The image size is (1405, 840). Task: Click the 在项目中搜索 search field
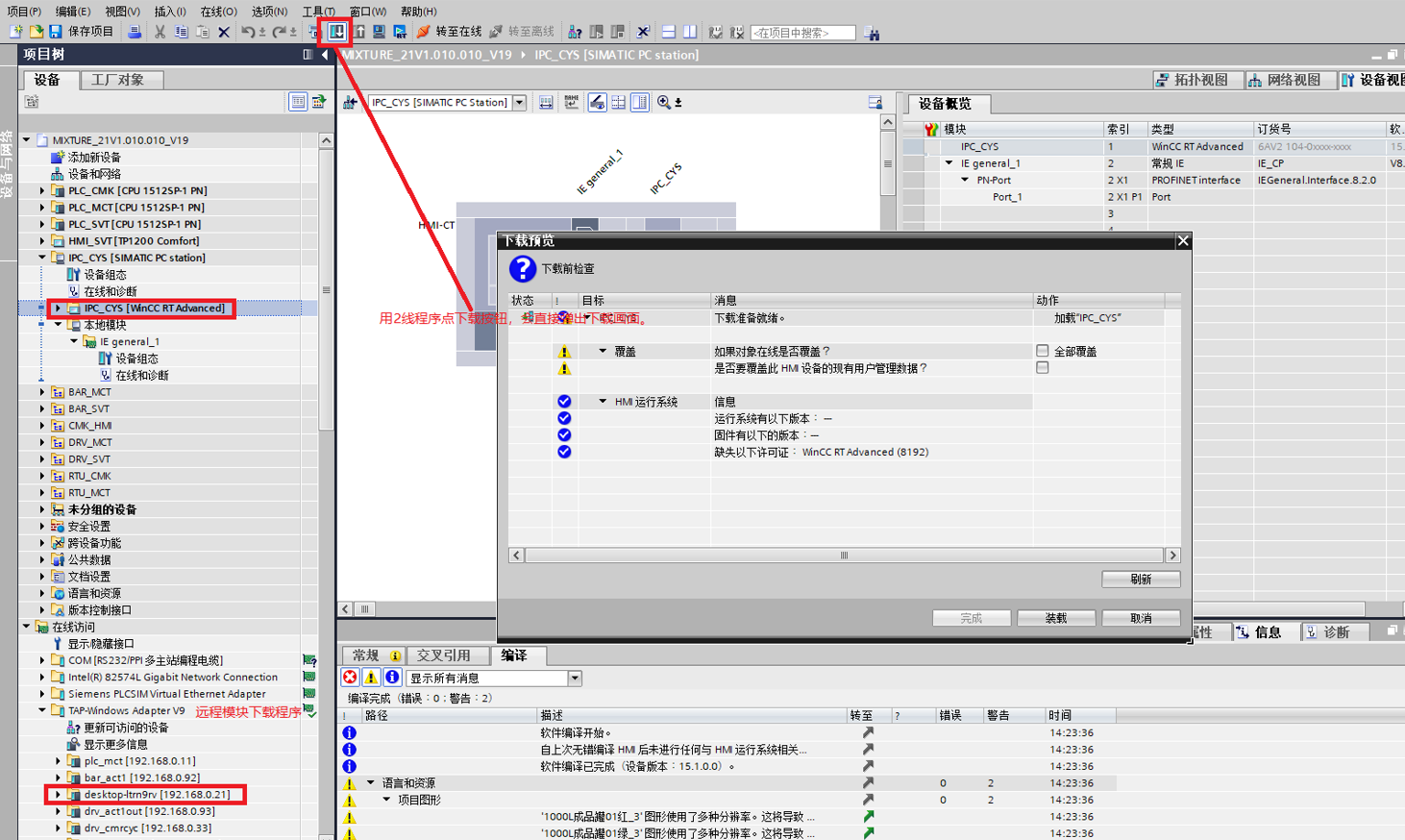tap(802, 33)
